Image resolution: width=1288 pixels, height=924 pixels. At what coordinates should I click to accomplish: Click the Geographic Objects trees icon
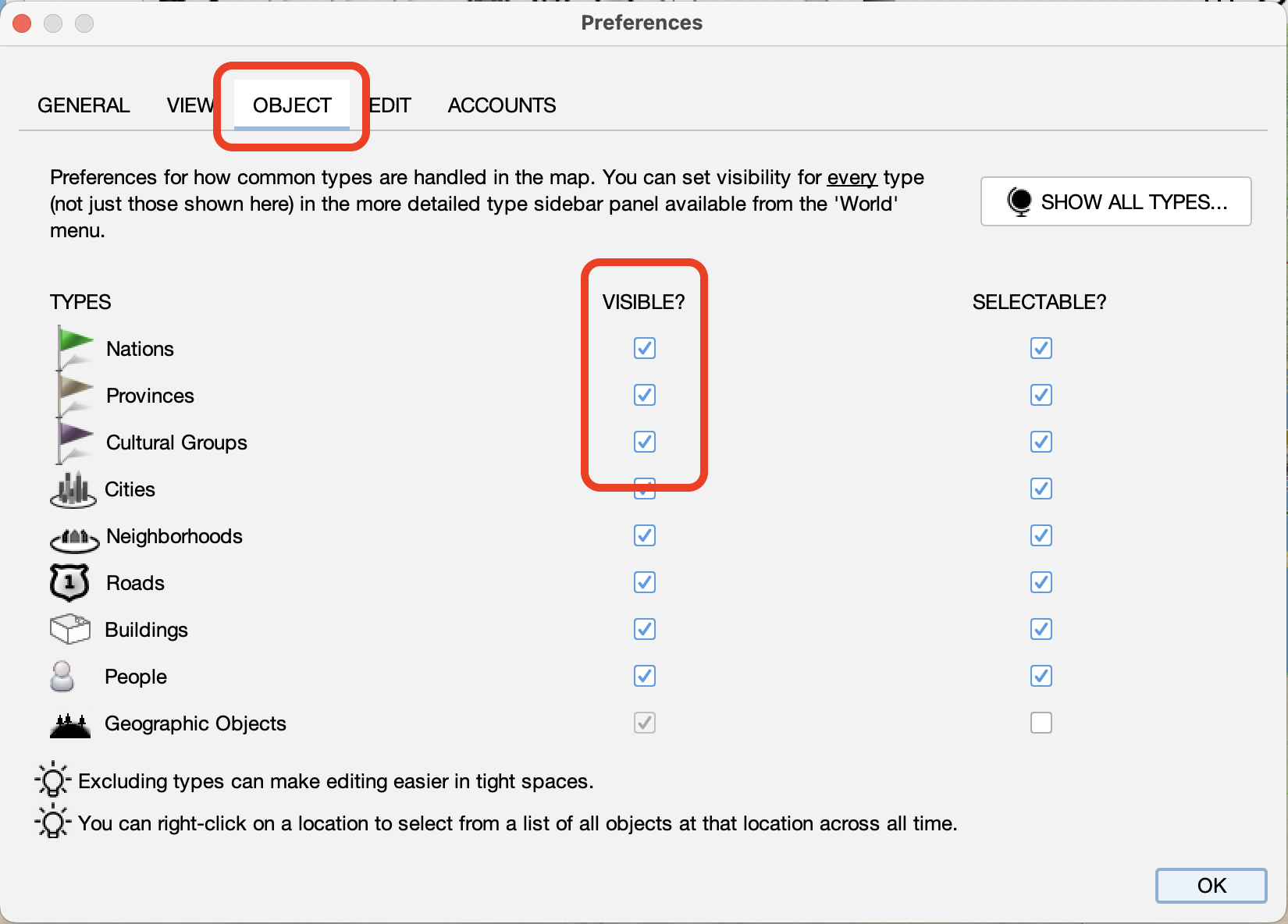[69, 723]
